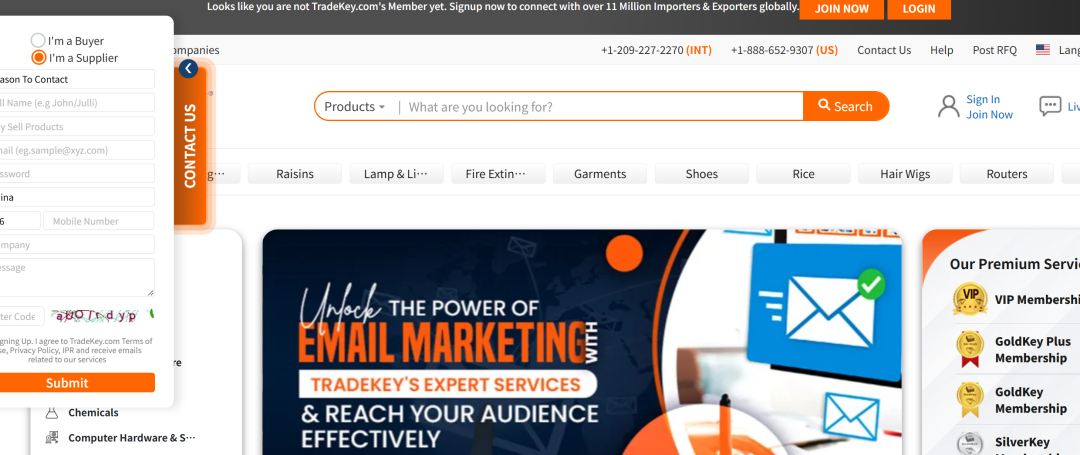Select the I'm a Supplier radio button
The width and height of the screenshot is (1080, 455).
pyautogui.click(x=39, y=58)
